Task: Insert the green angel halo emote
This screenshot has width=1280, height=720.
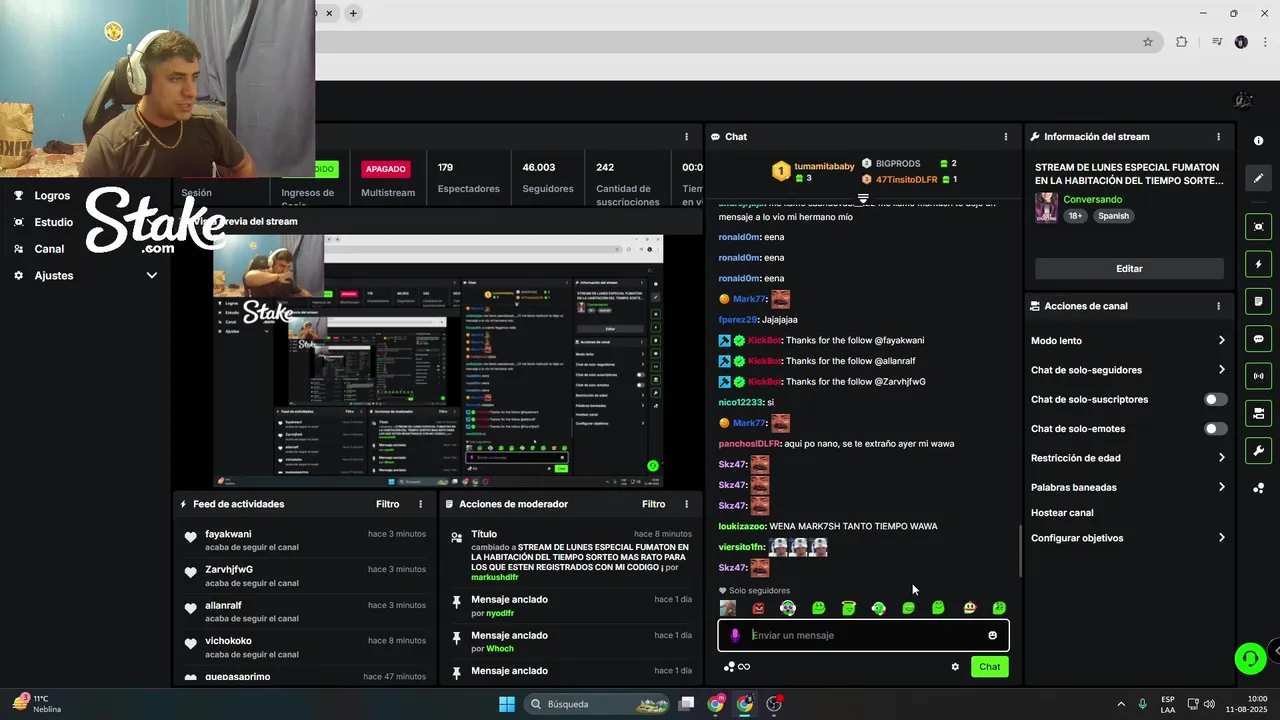Action: 848,608
